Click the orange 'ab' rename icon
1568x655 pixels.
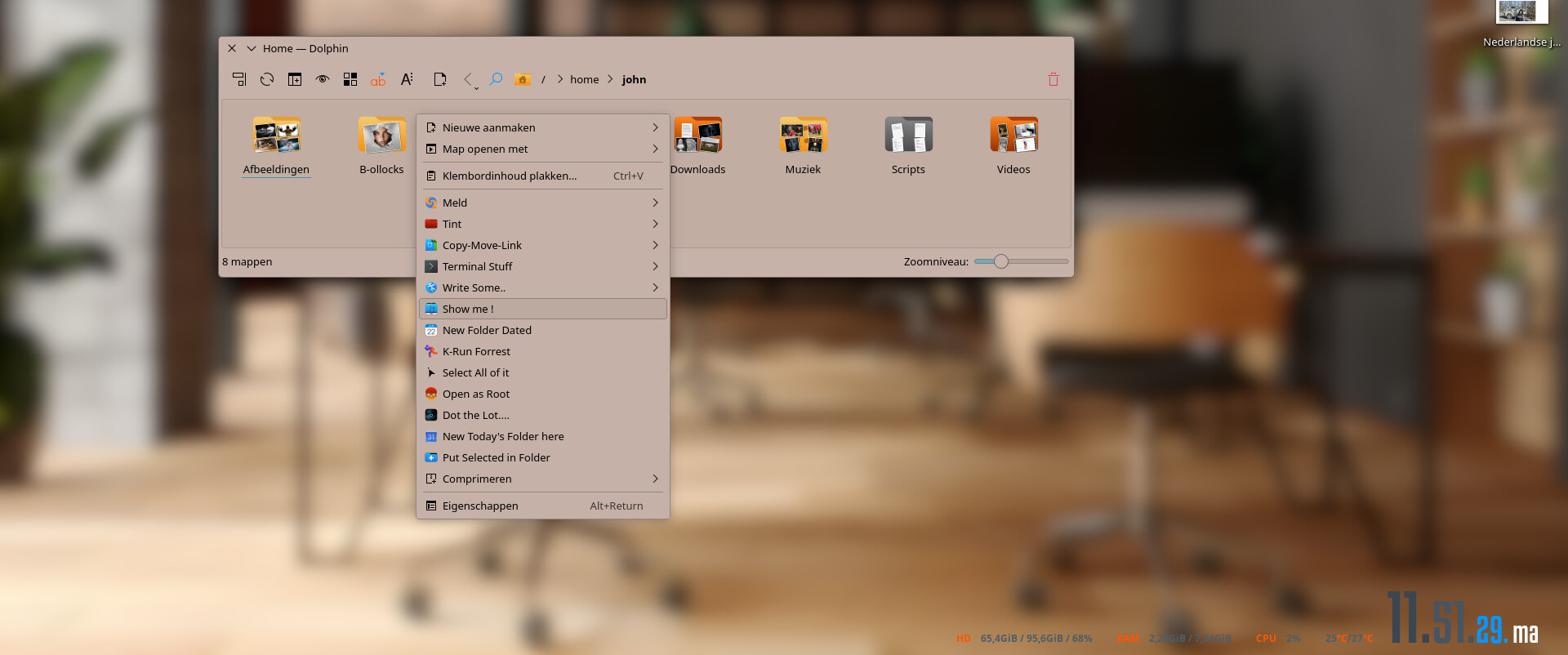[x=378, y=79]
